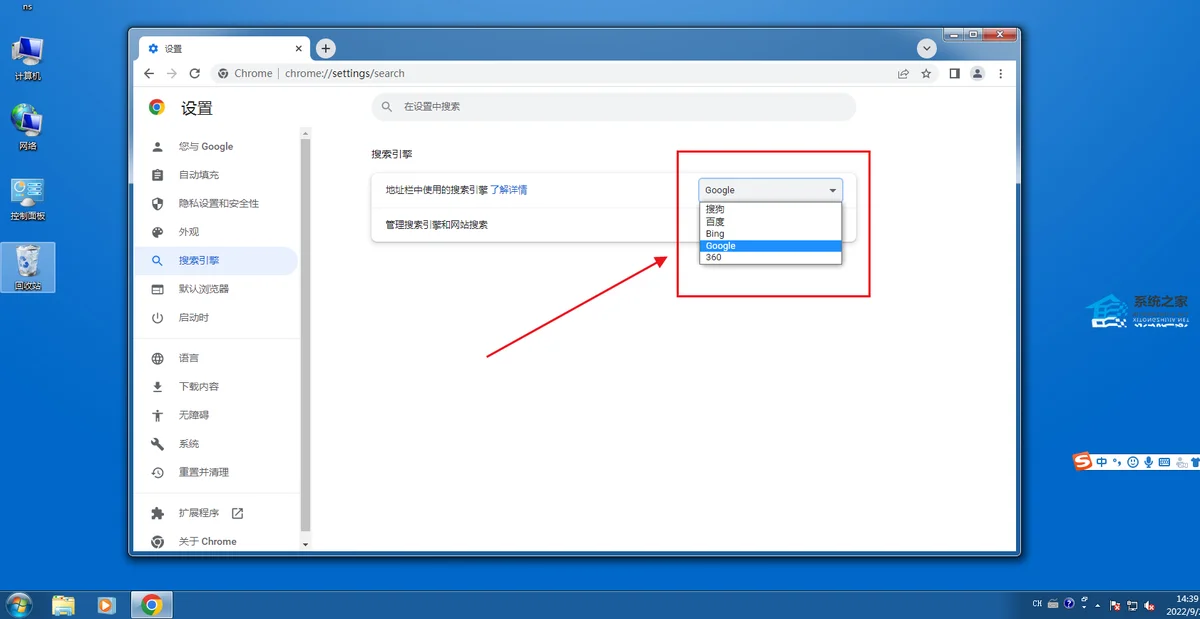
Task: Open 隐私设置和安全性 in sidebar
Action: [218, 203]
